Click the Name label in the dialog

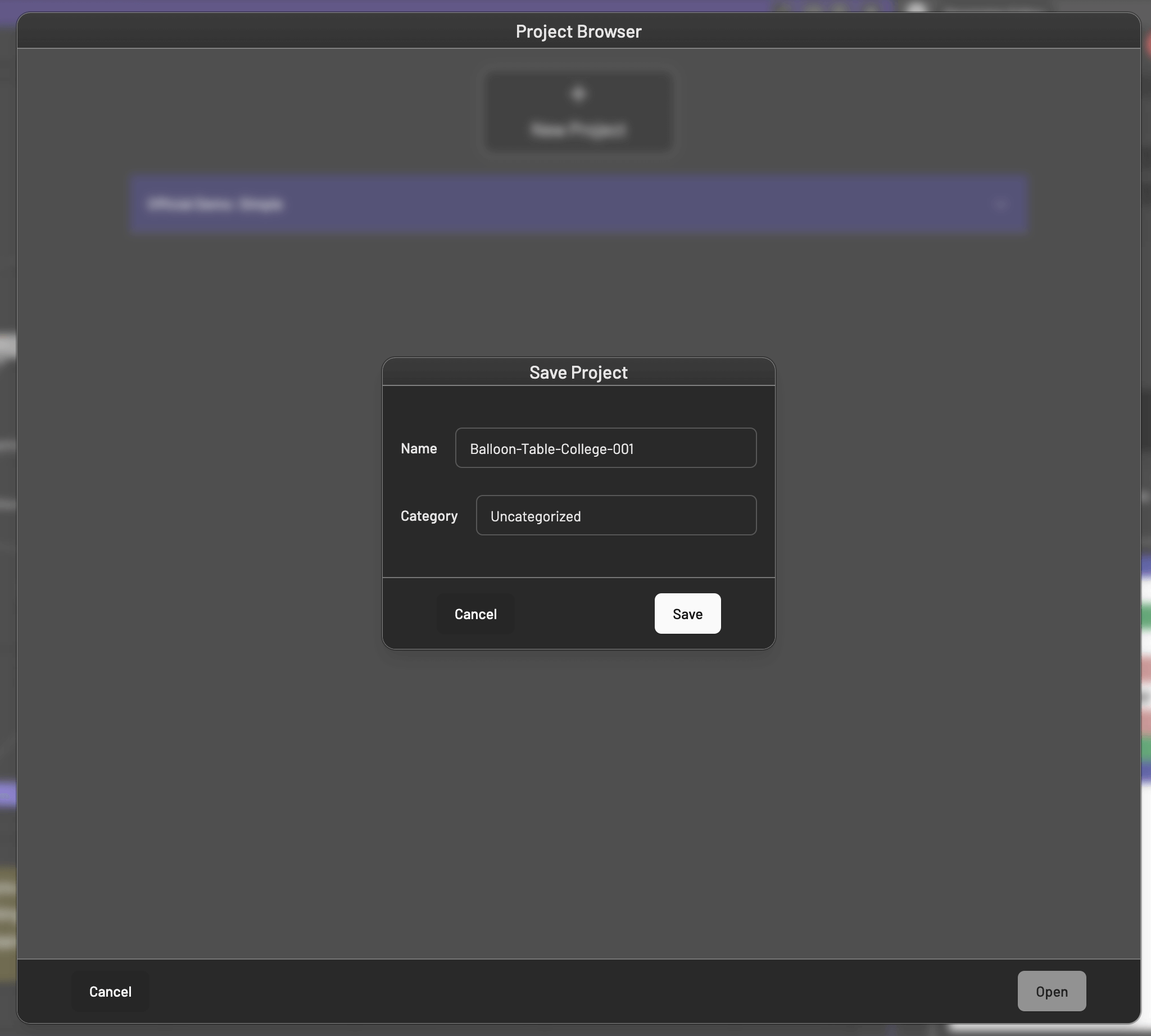(419, 448)
